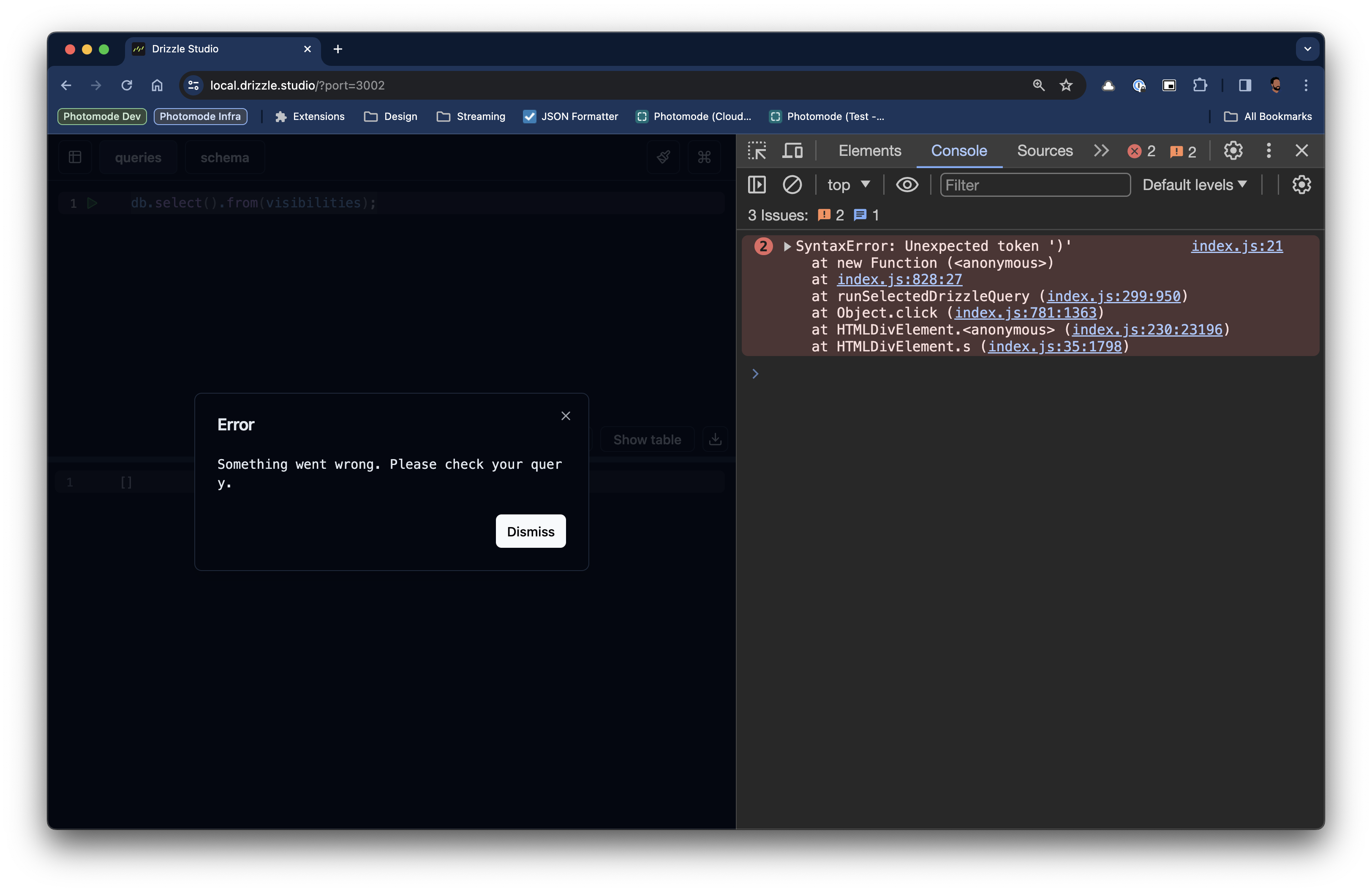Toggle the console sidebar panel icon
Viewport: 1372px width, 892px height.
tap(756, 185)
